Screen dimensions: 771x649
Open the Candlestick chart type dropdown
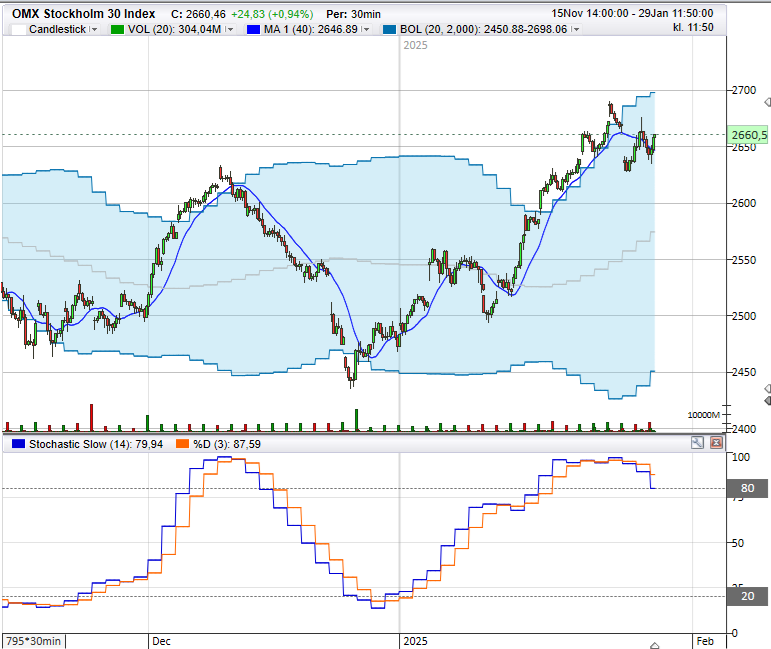tap(94, 30)
